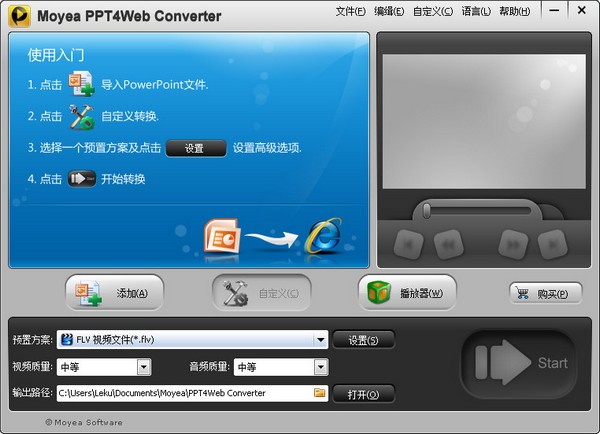Click the rewind playback control
The width and height of the screenshot is (600, 434).
pyautogui.click(x=448, y=245)
